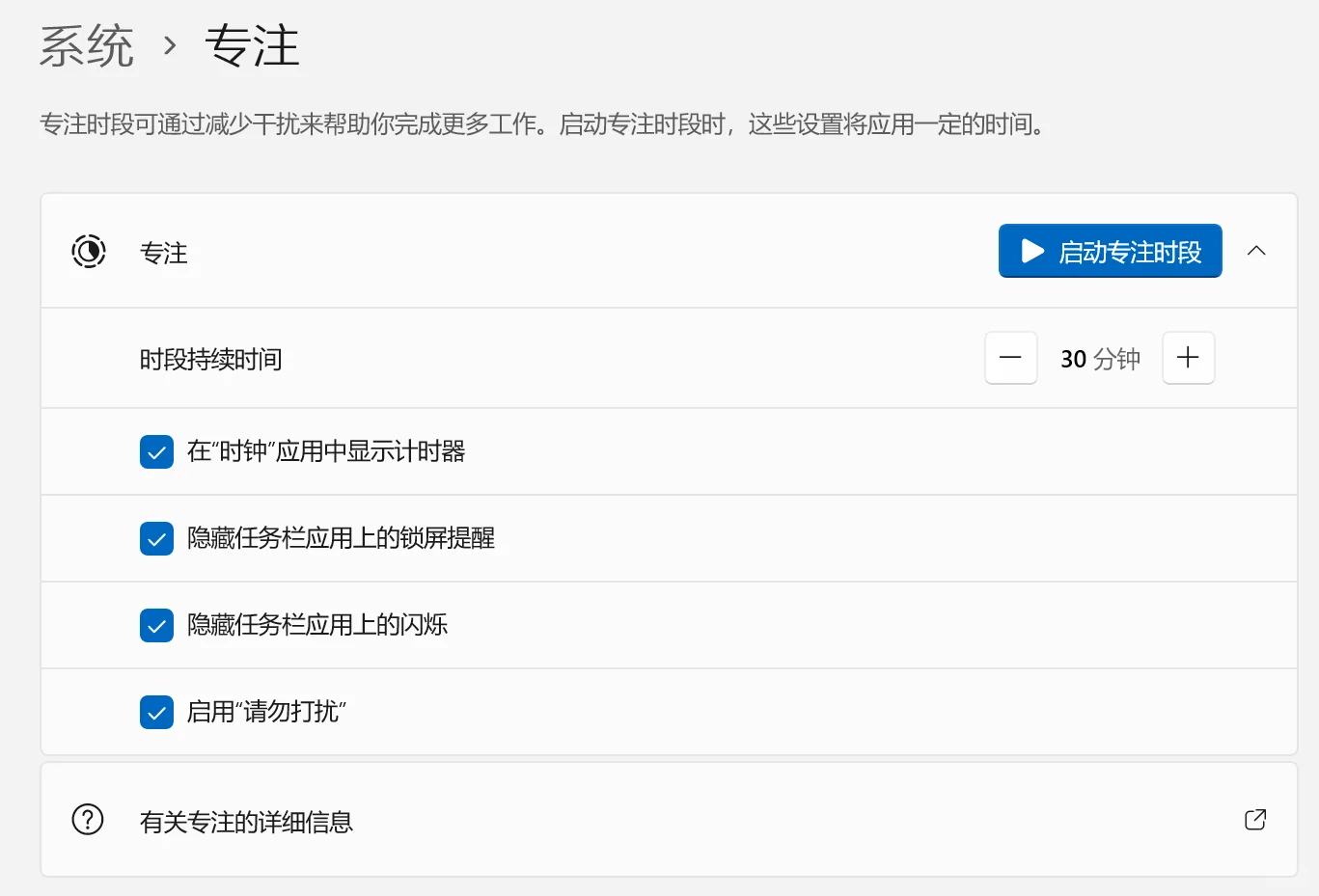Uncheck 在"时钟"应用中显示计时器
1319x896 pixels.
click(156, 451)
